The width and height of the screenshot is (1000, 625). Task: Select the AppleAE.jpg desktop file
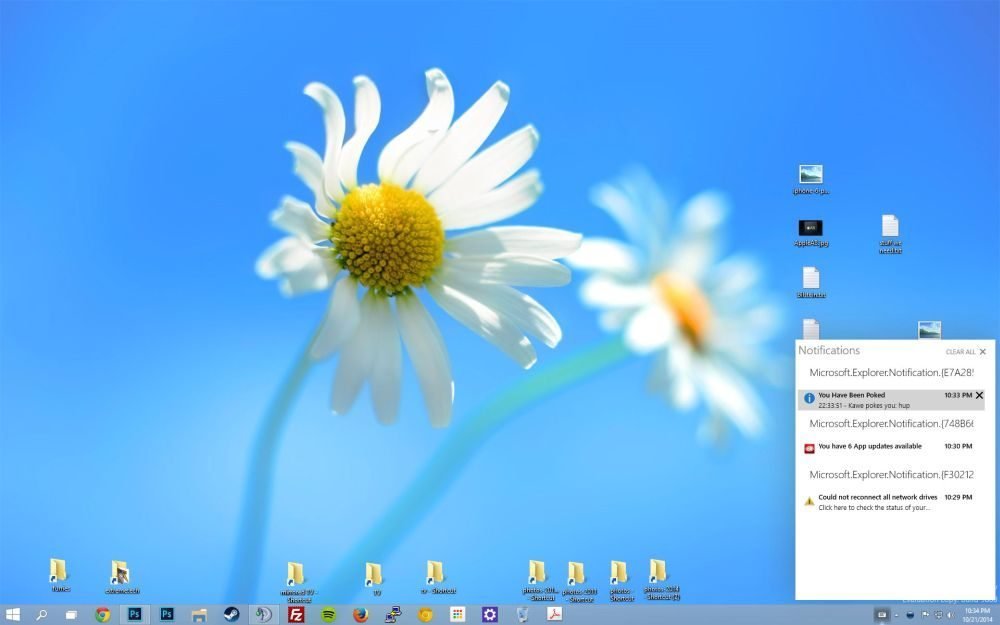811,233
